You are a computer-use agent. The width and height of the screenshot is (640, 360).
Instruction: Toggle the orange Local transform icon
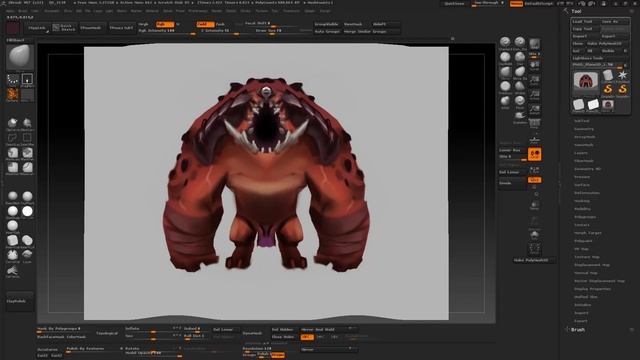coord(534,154)
